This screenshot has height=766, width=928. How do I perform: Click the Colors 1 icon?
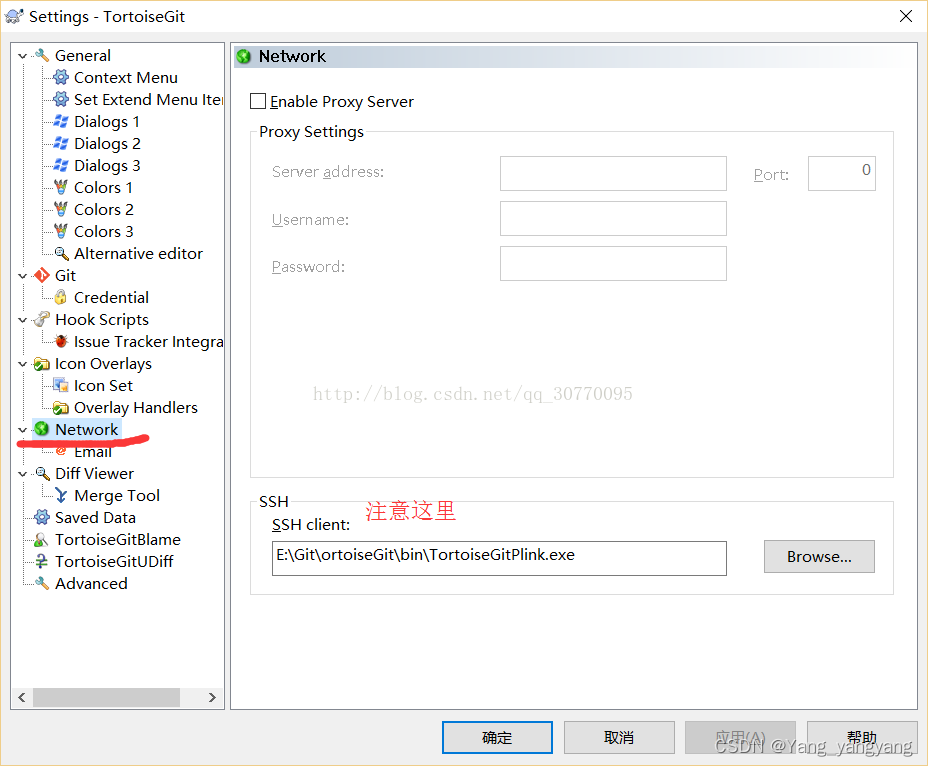pyautogui.click(x=60, y=188)
